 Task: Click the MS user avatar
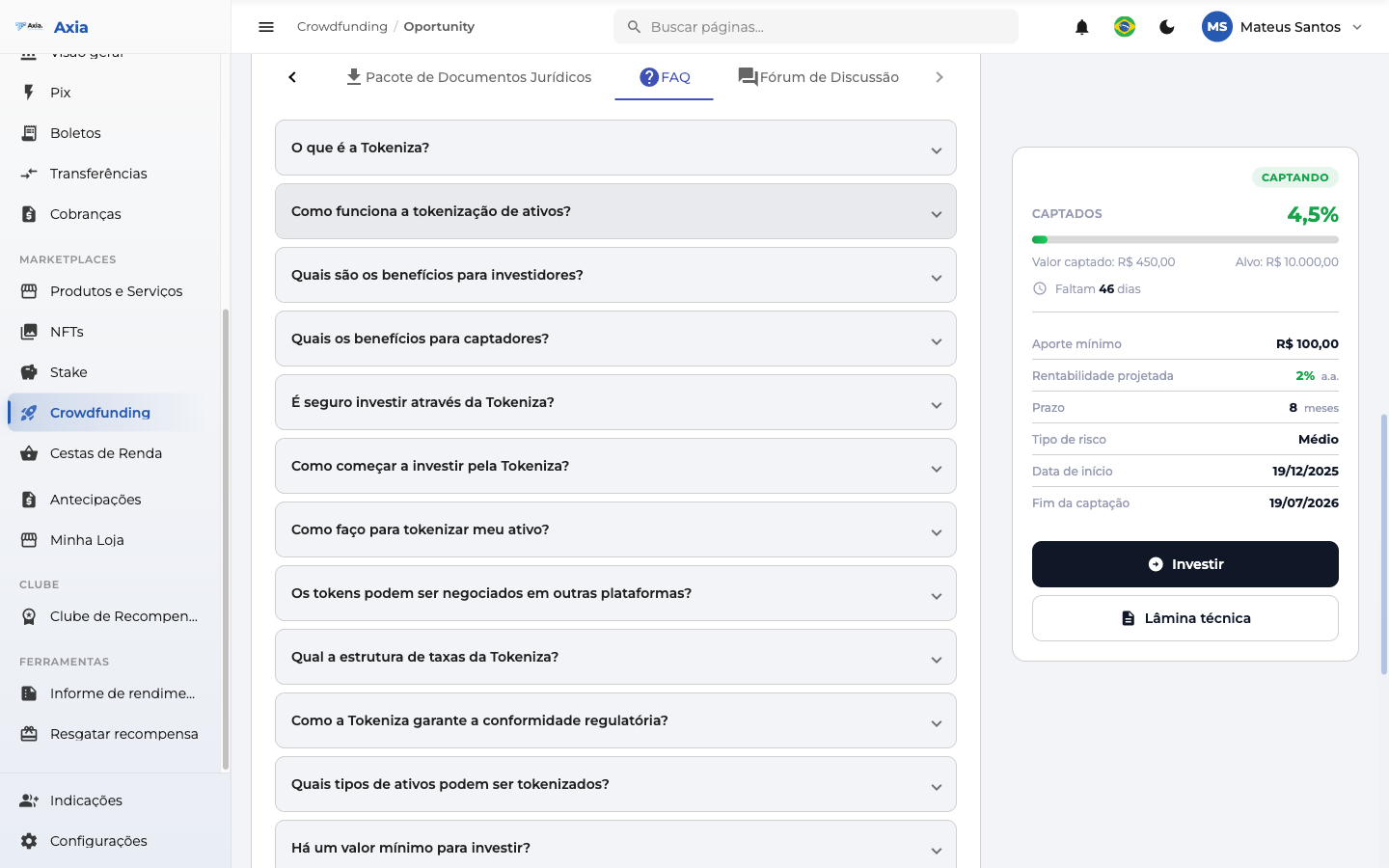click(x=1217, y=27)
